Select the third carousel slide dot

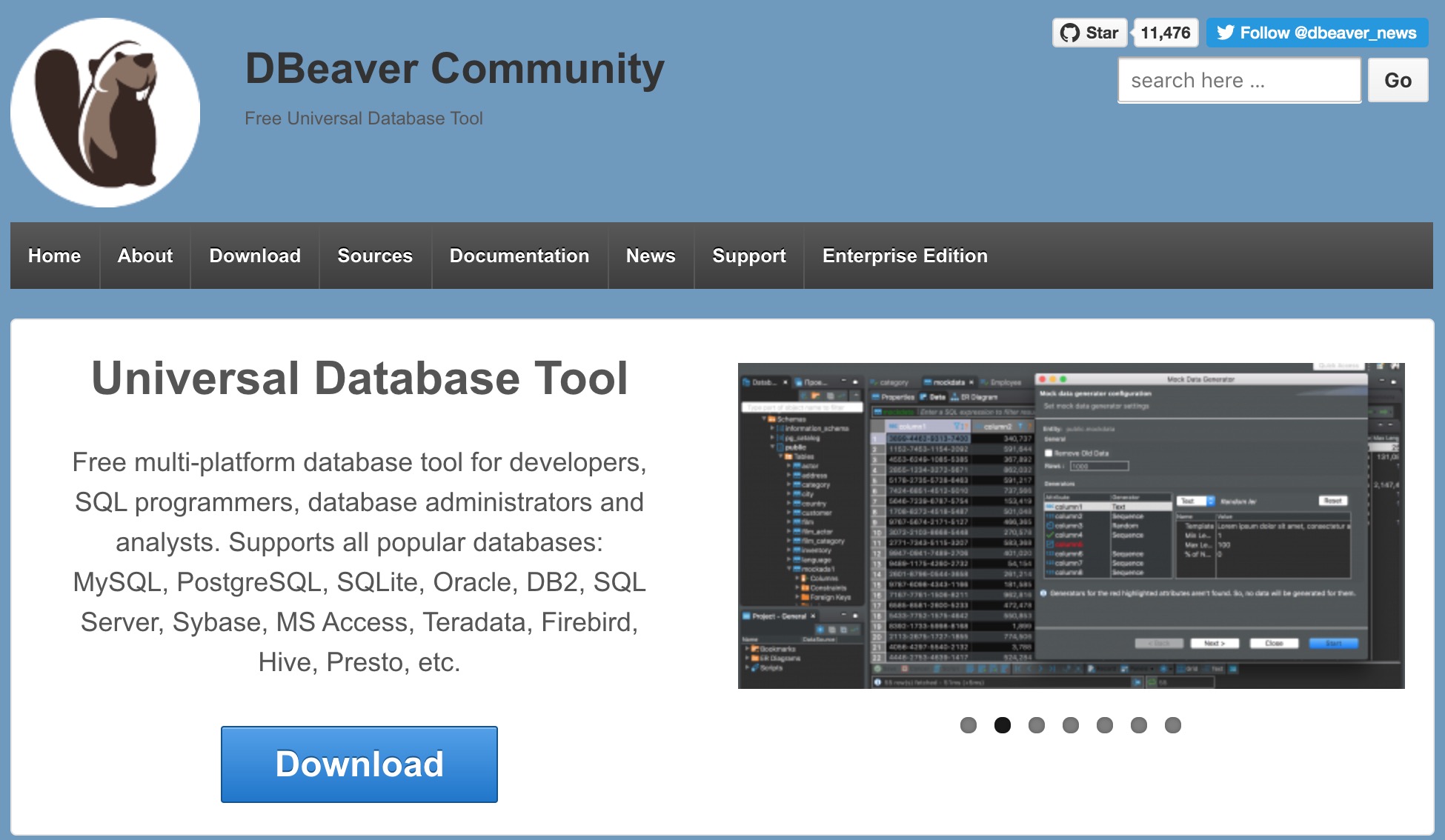tap(1037, 725)
